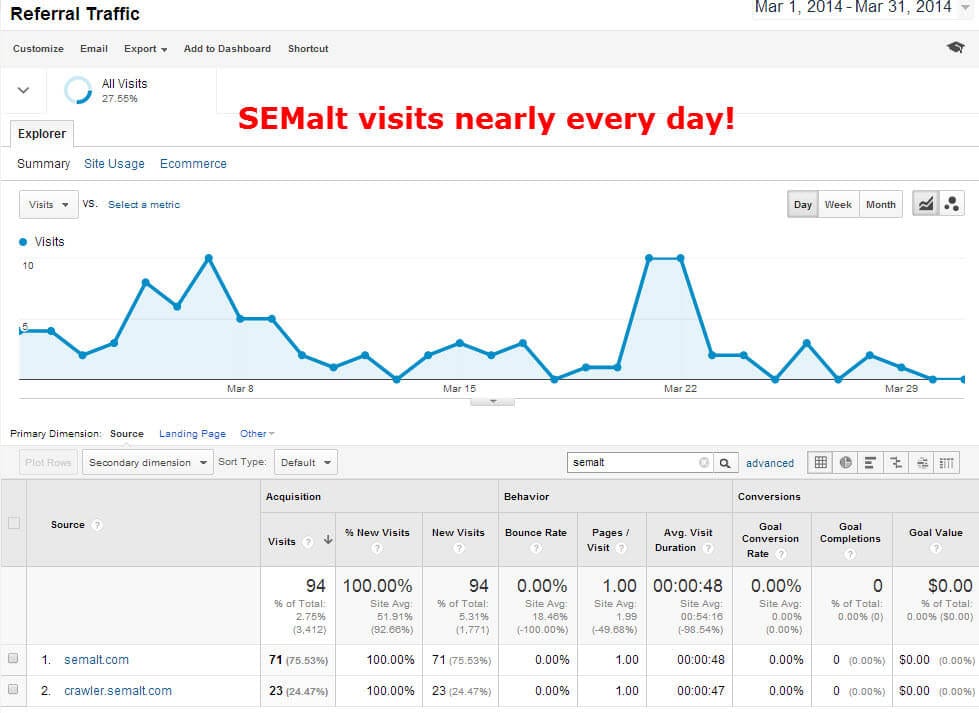Check the select-all rows checkbox
979x713 pixels.
[x=14, y=523]
